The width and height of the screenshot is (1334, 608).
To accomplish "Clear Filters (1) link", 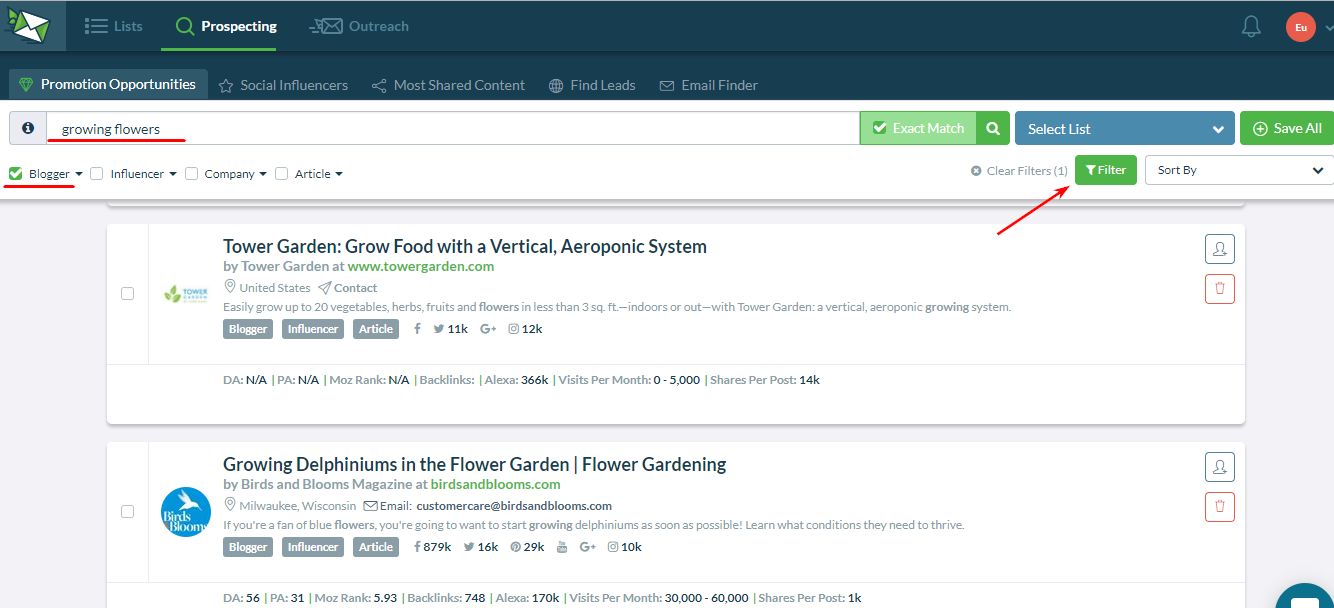I will [1019, 171].
